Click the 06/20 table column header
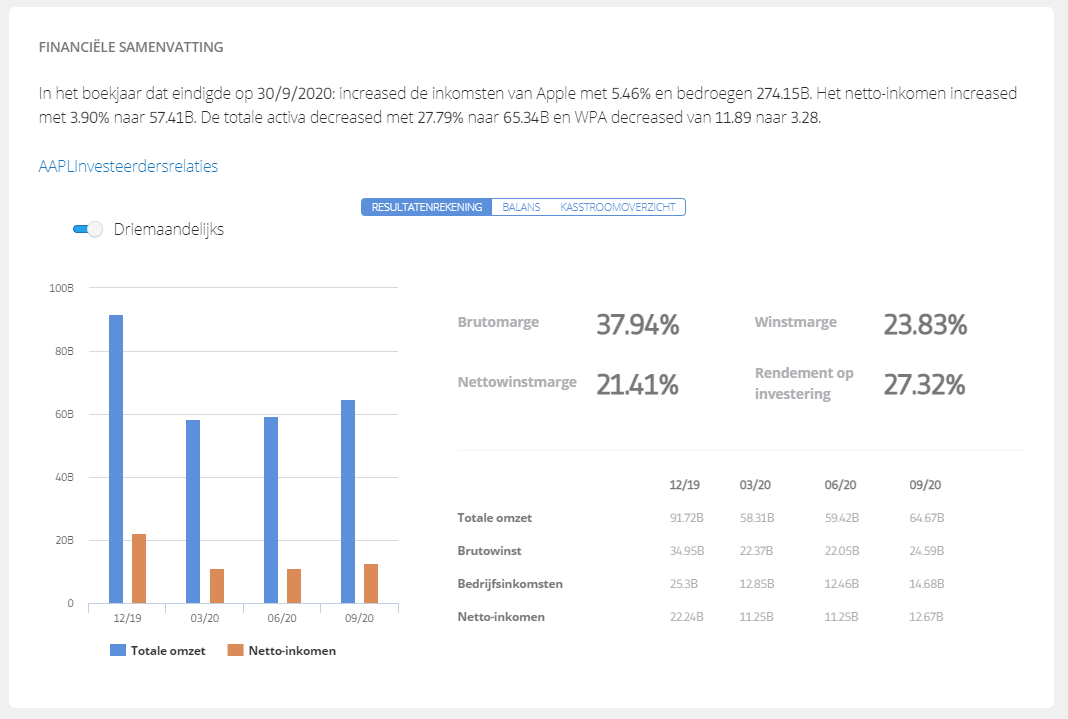The image size is (1068, 719). (841, 485)
